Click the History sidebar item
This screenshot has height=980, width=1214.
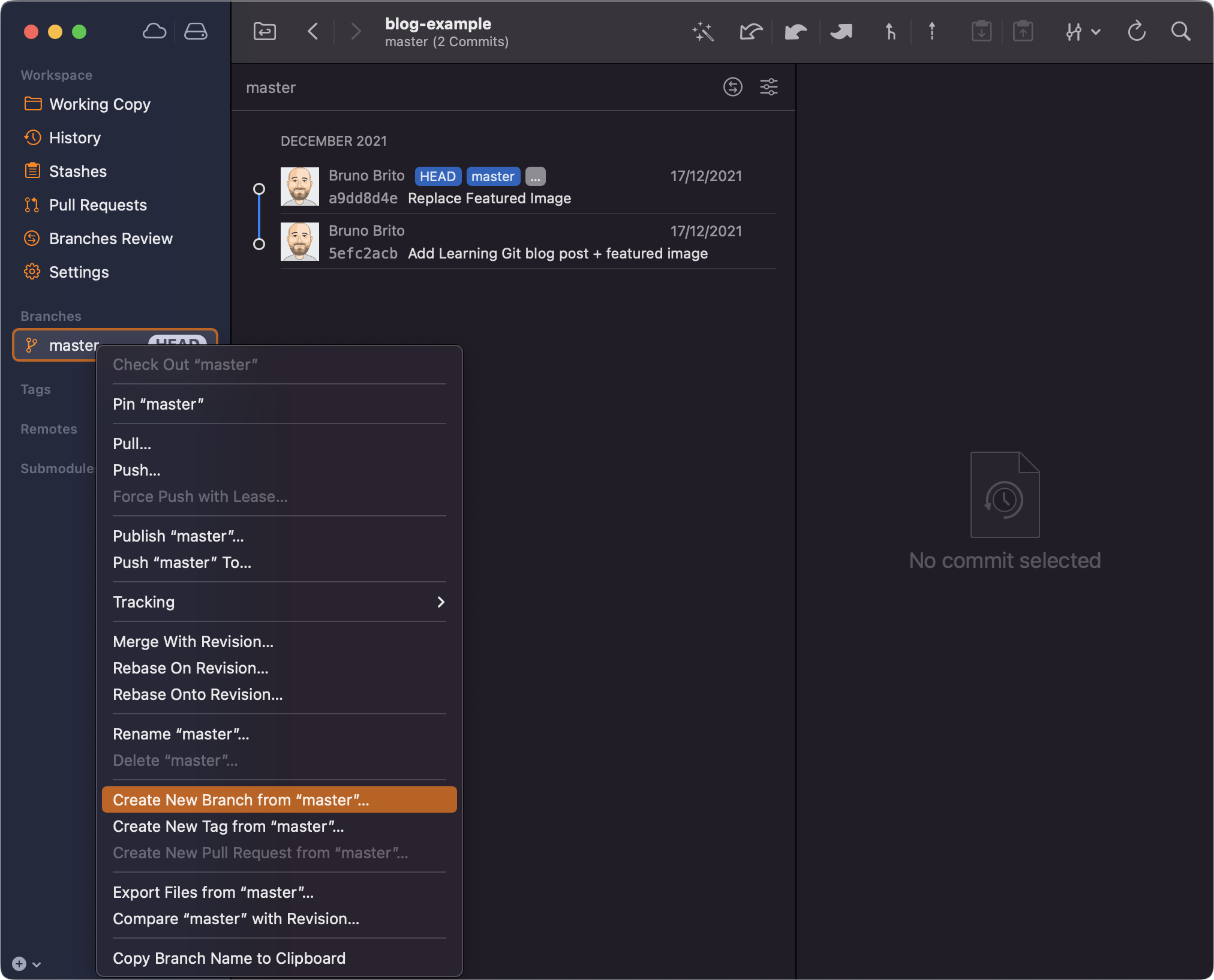pyautogui.click(x=76, y=137)
